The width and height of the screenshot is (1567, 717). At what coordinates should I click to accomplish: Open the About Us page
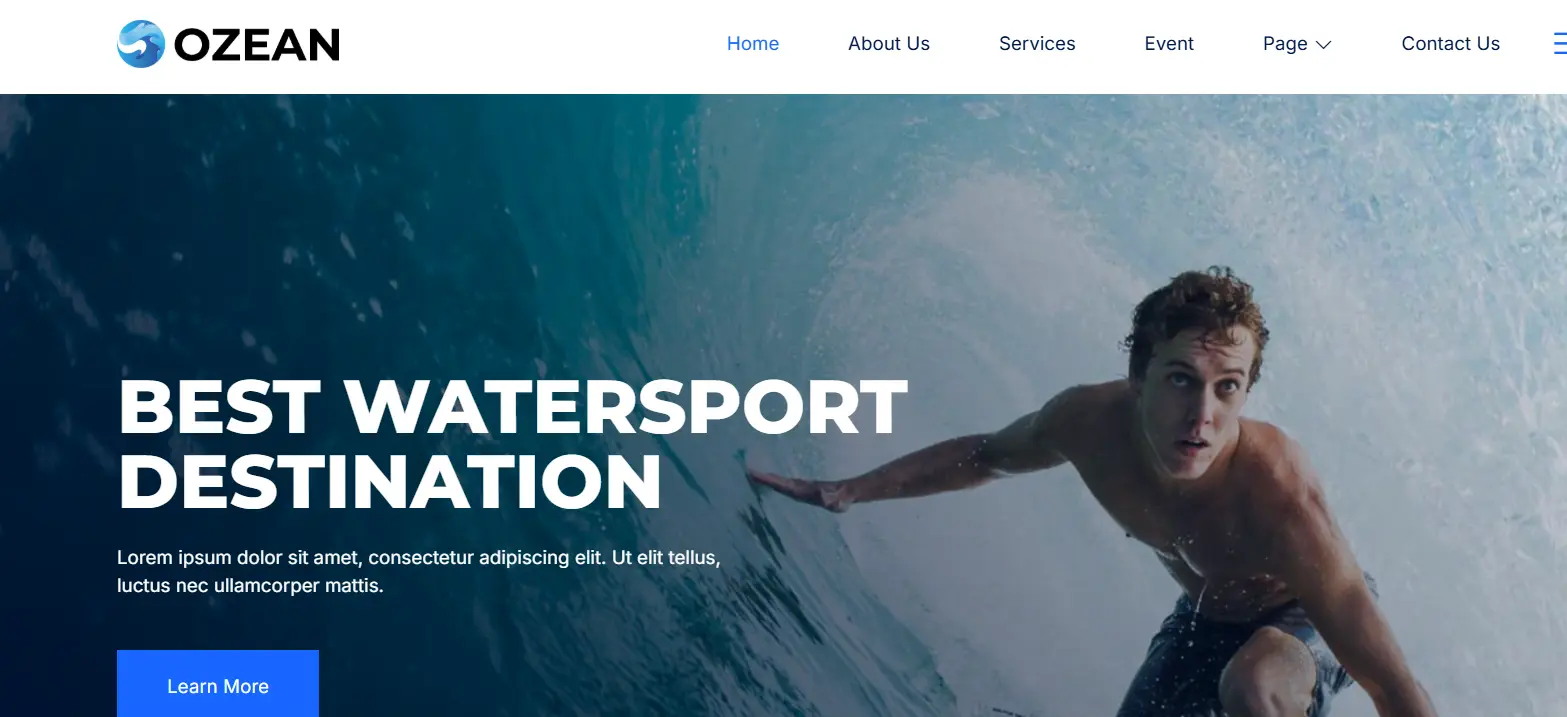point(889,44)
